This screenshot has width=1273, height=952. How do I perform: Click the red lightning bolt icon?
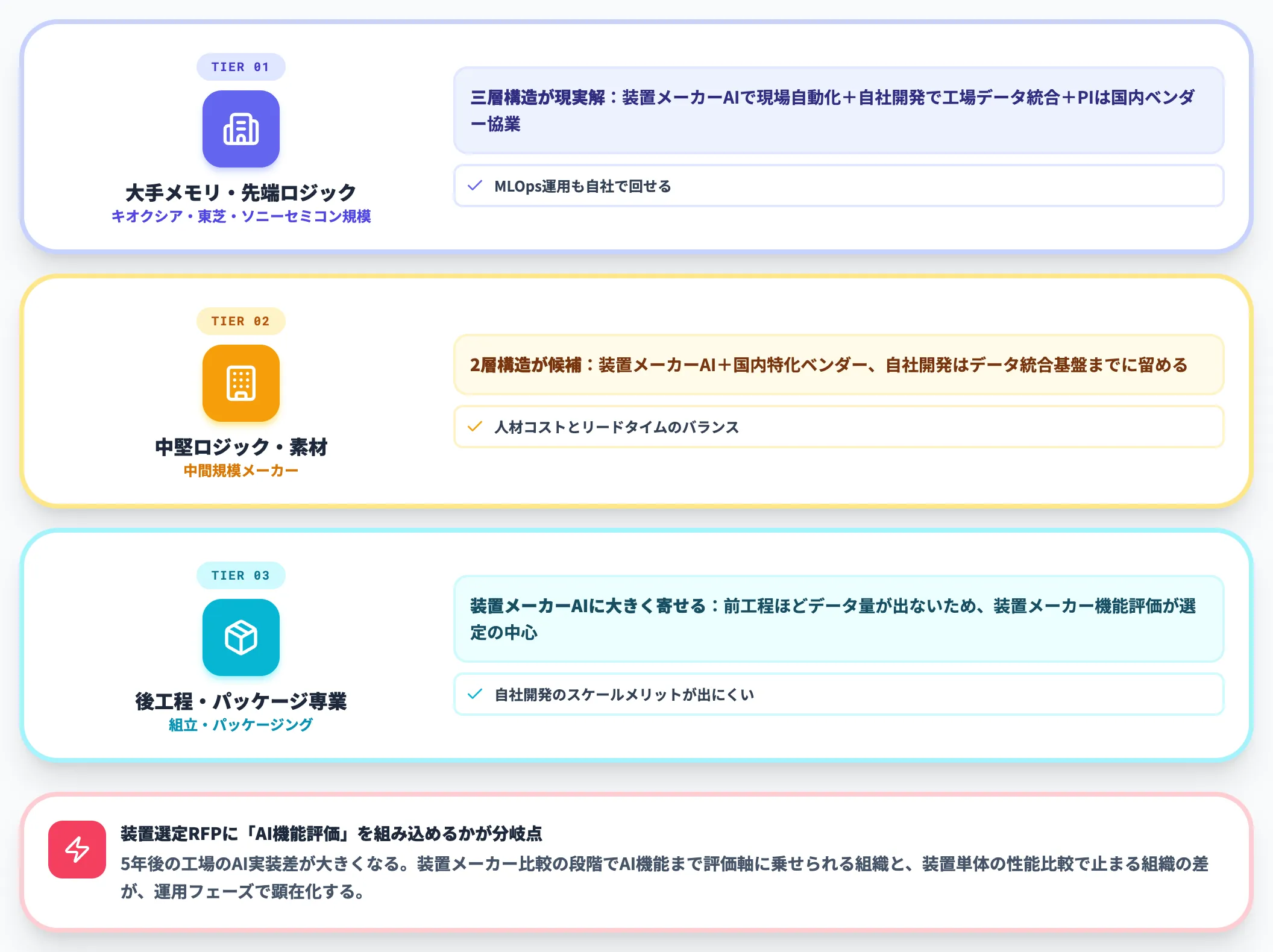[x=77, y=850]
